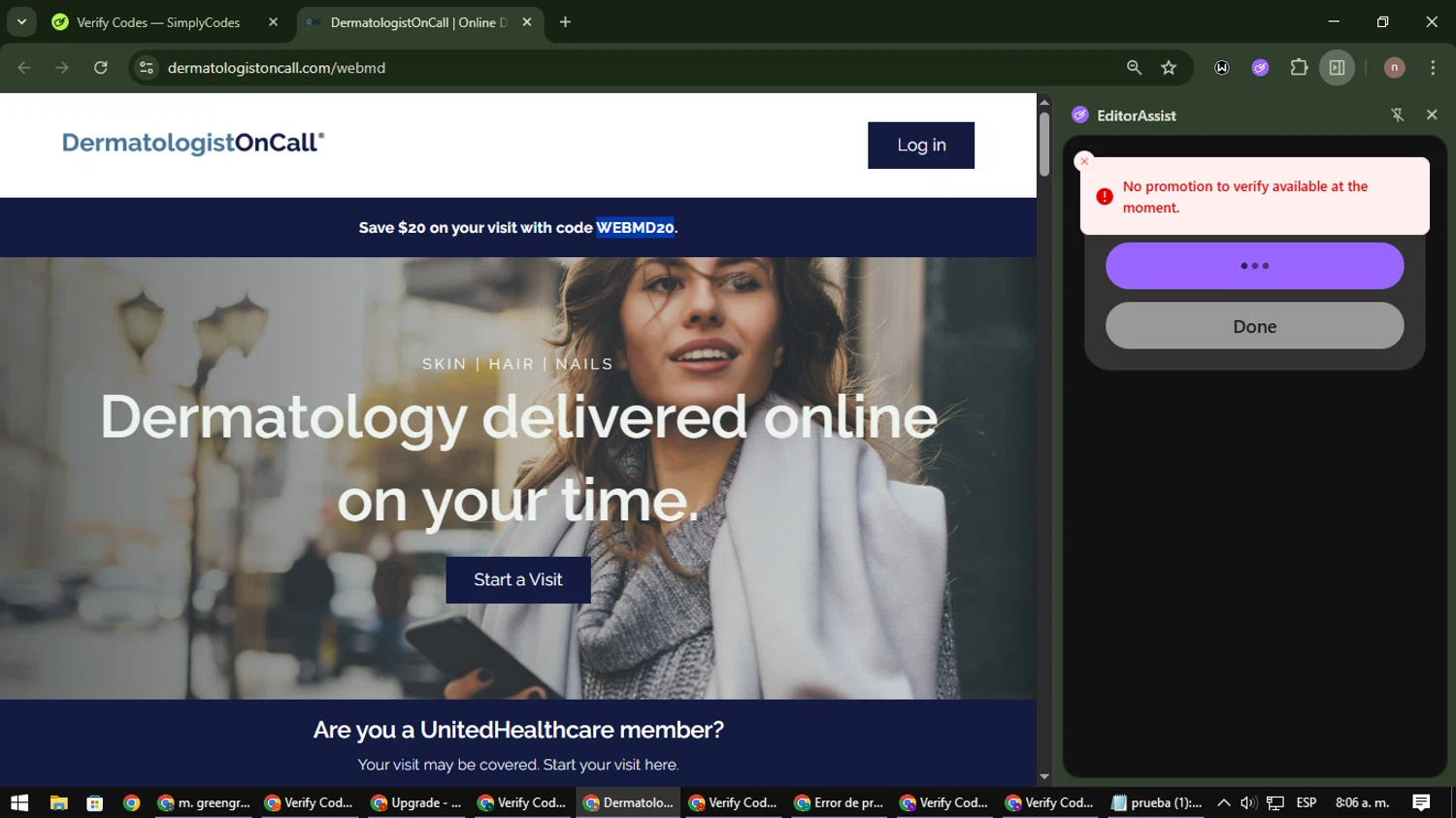Click the red error exclamation icon

[x=1105, y=196]
